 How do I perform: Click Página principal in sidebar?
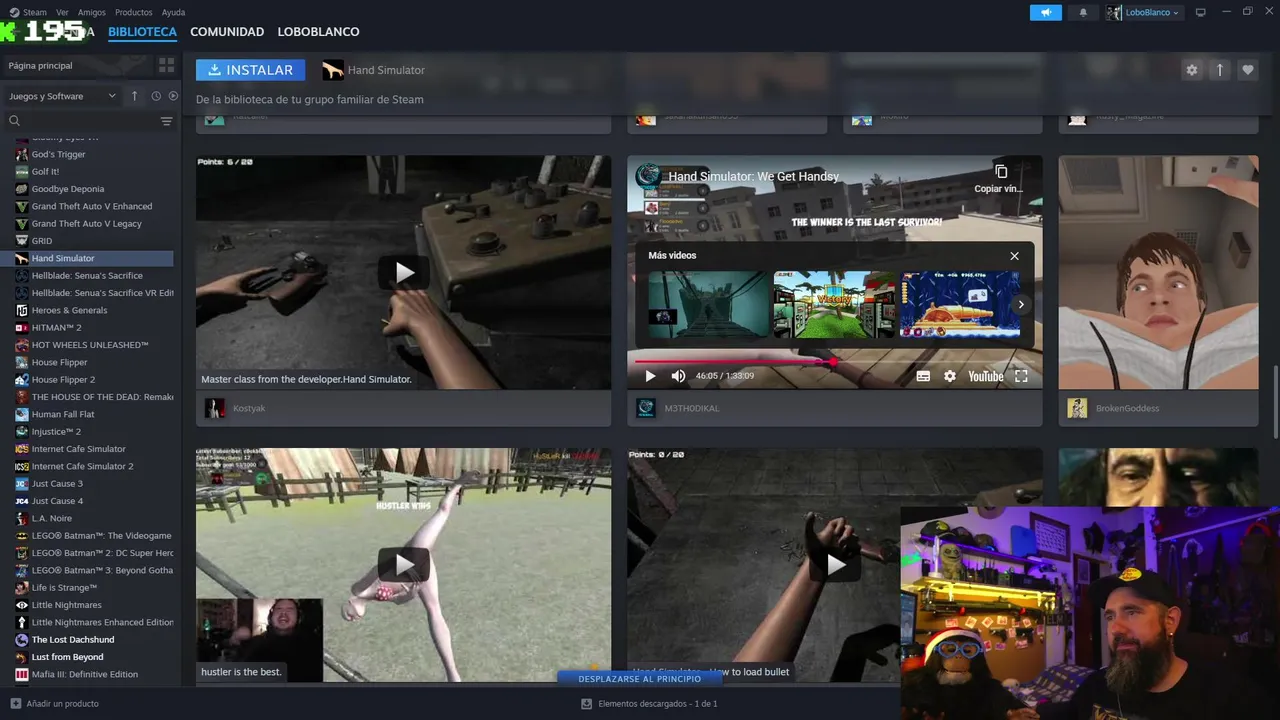40,65
